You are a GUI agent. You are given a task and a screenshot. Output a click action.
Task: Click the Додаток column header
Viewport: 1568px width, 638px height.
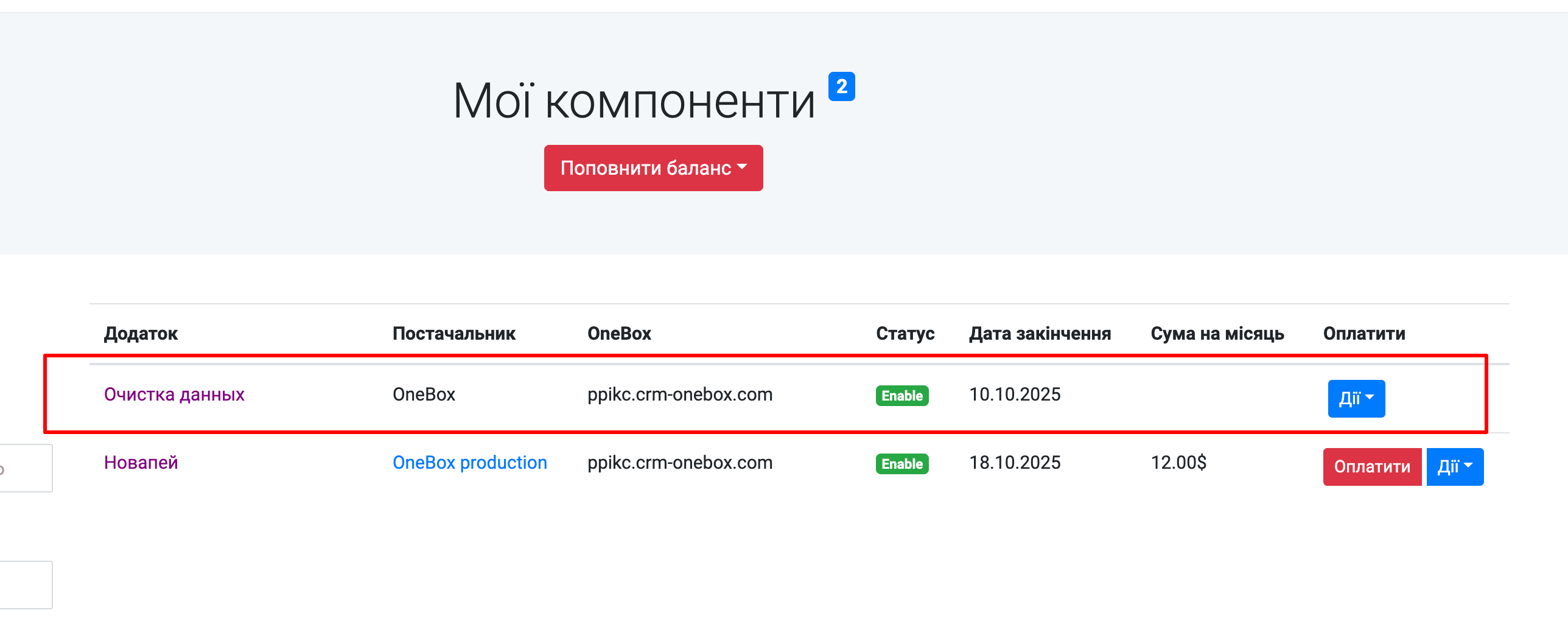point(141,334)
